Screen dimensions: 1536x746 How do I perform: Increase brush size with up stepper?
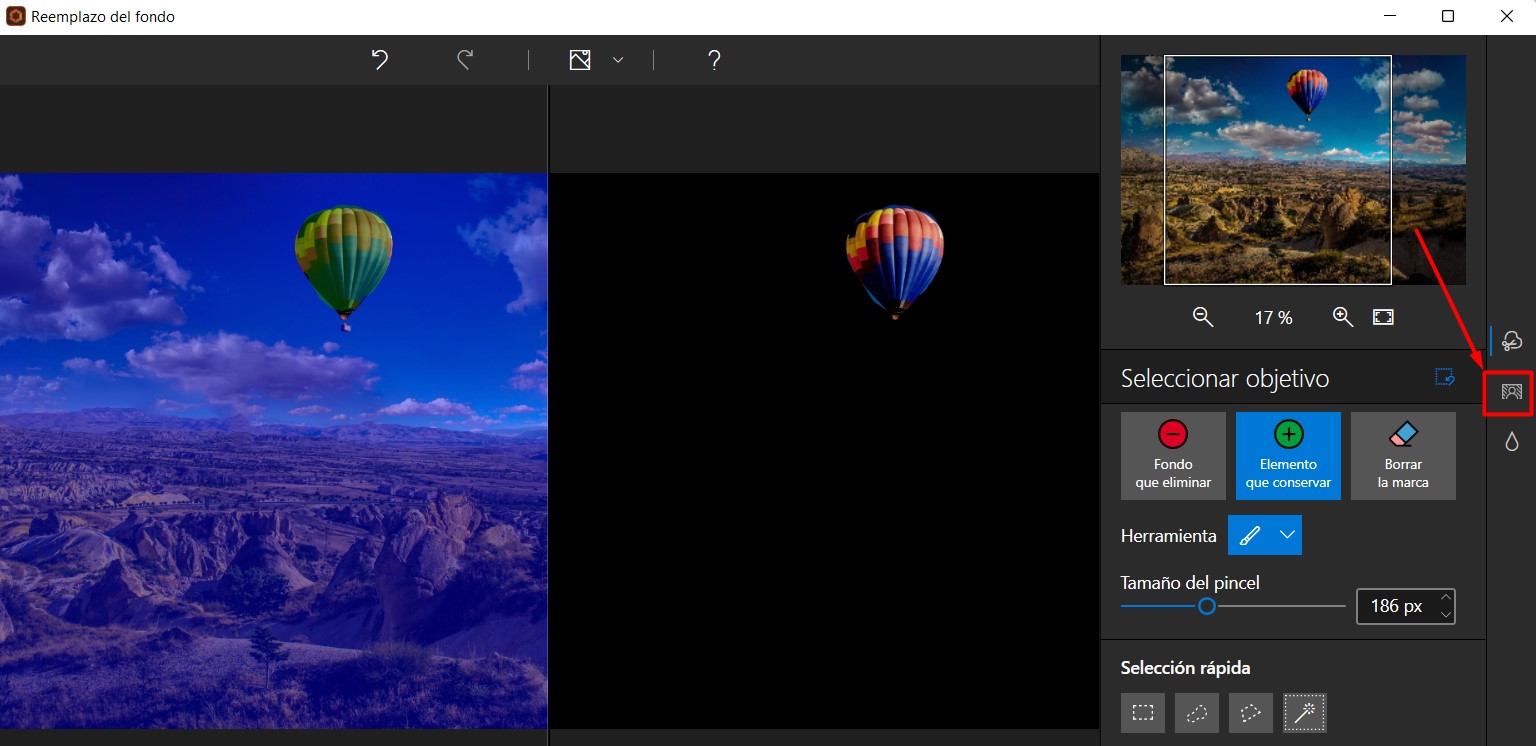pos(1445,598)
